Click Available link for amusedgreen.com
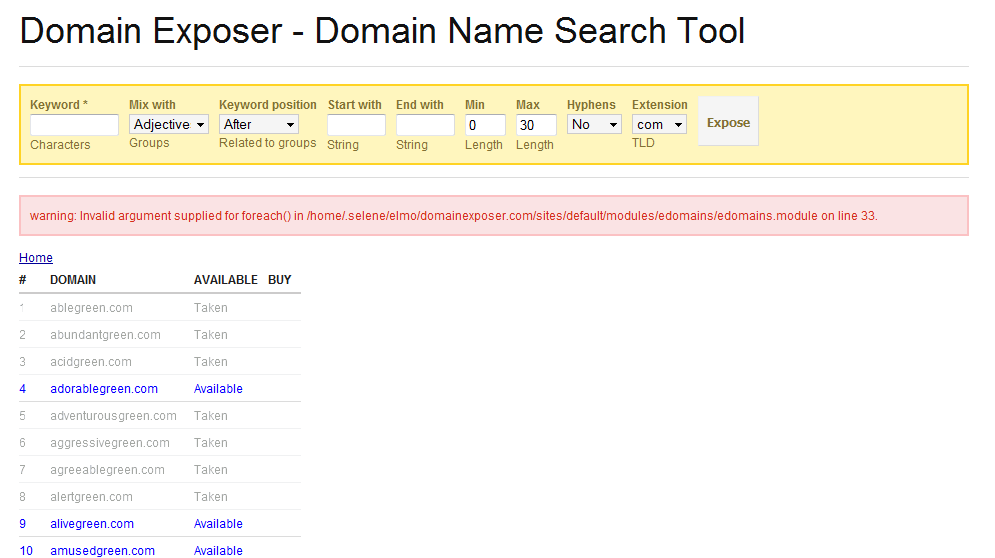The height and width of the screenshot is (558, 995). [x=218, y=550]
